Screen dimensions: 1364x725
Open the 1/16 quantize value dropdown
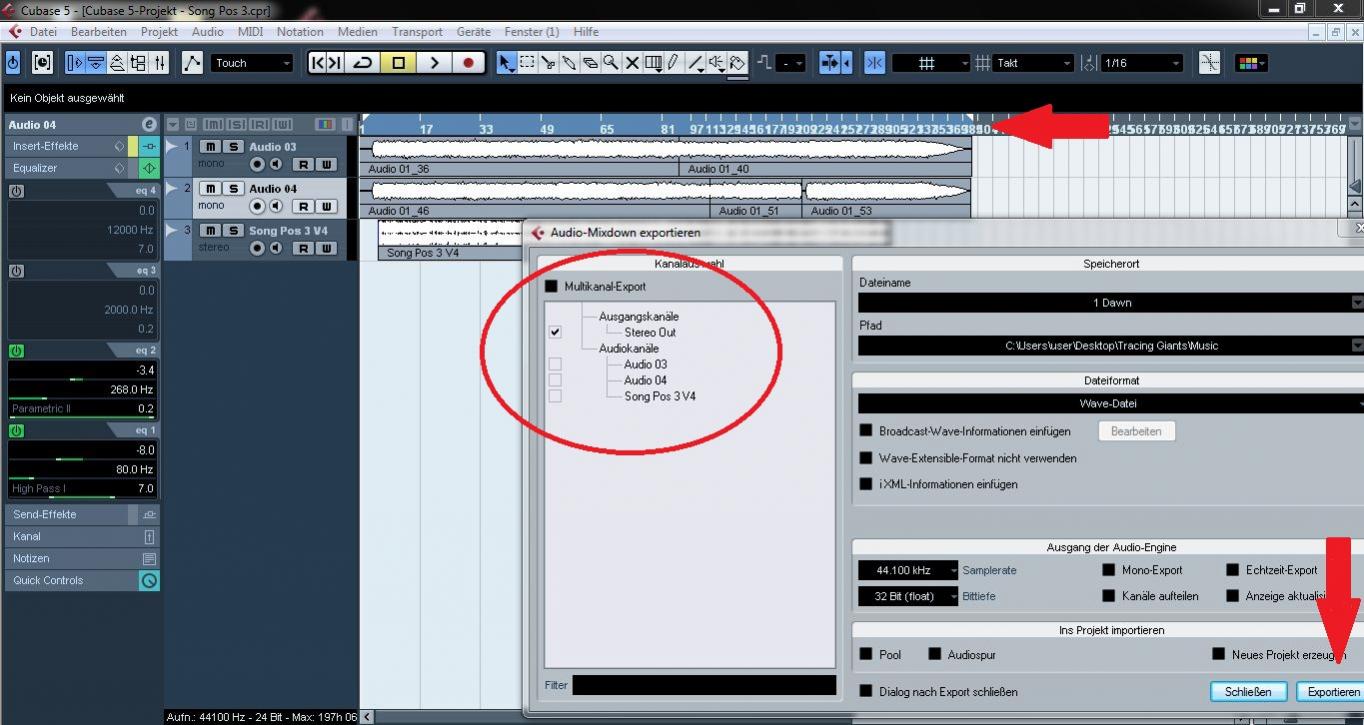[x=1142, y=63]
